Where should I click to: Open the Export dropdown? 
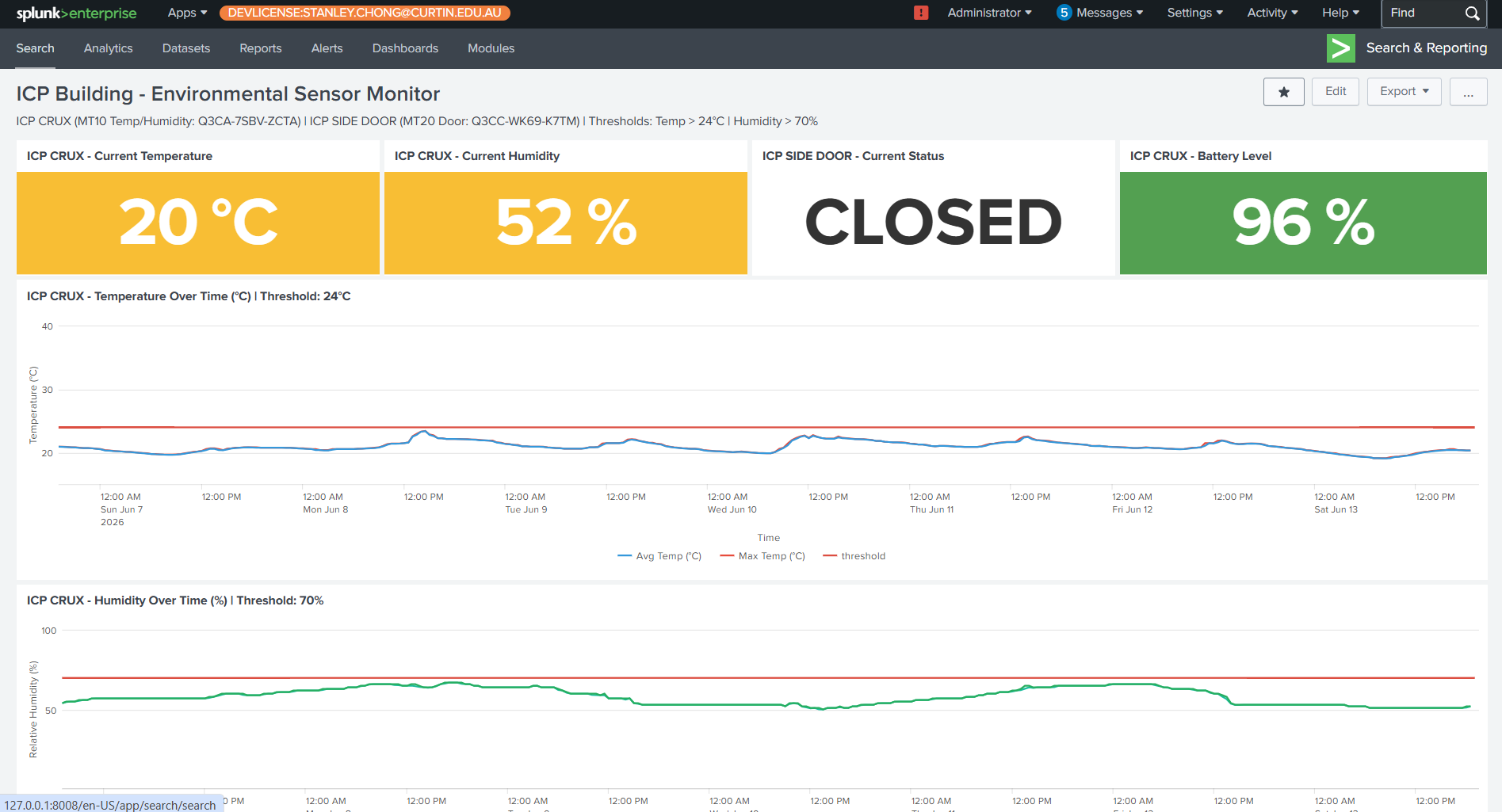click(x=1405, y=92)
